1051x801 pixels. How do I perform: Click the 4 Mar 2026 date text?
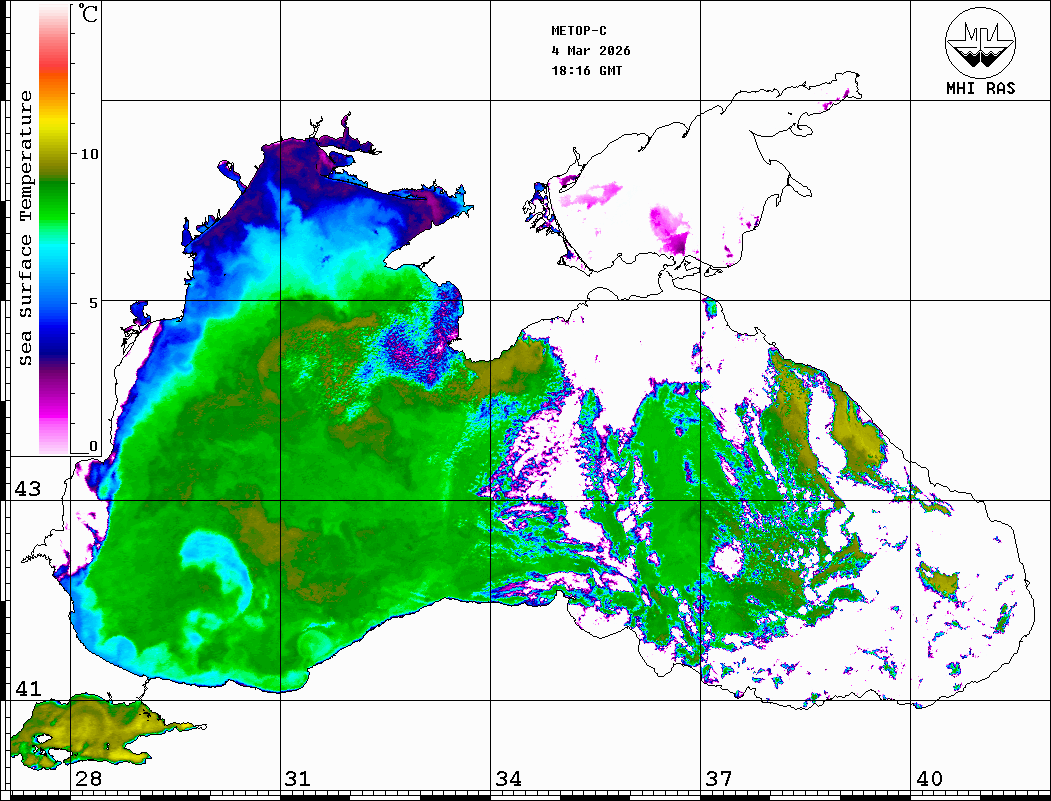(591, 51)
